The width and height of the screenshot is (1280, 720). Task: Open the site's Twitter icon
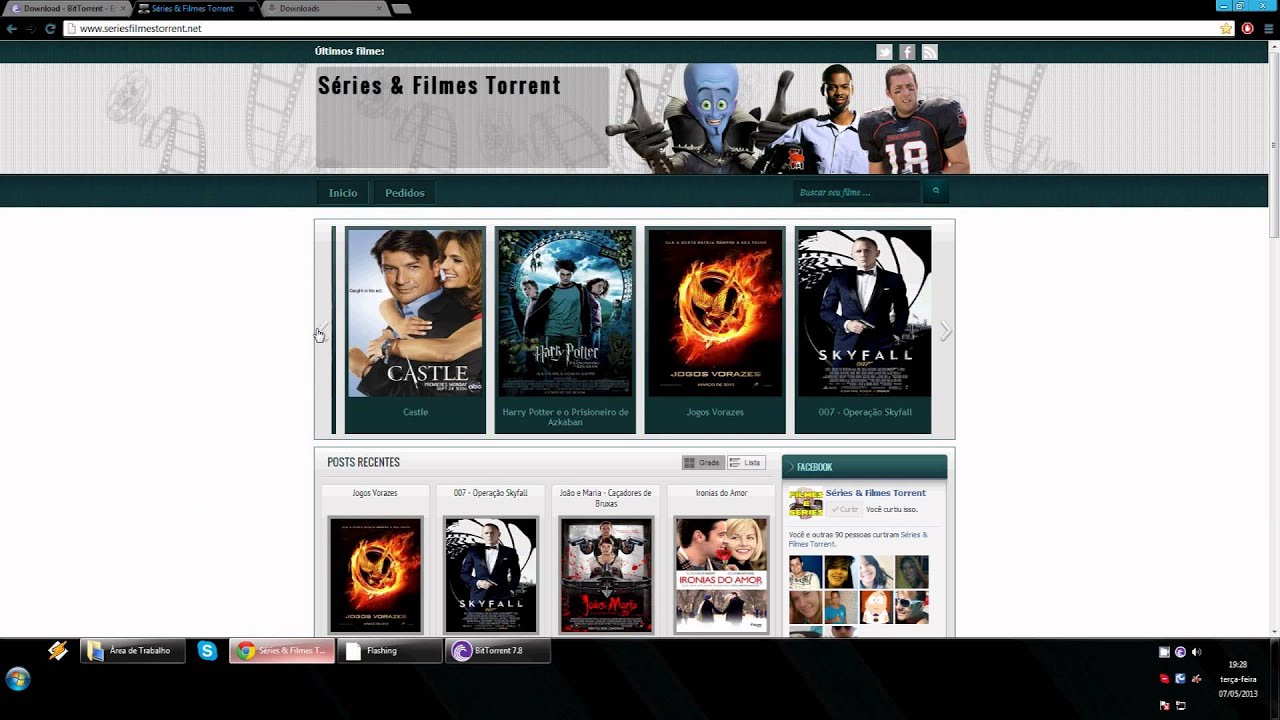tap(884, 52)
